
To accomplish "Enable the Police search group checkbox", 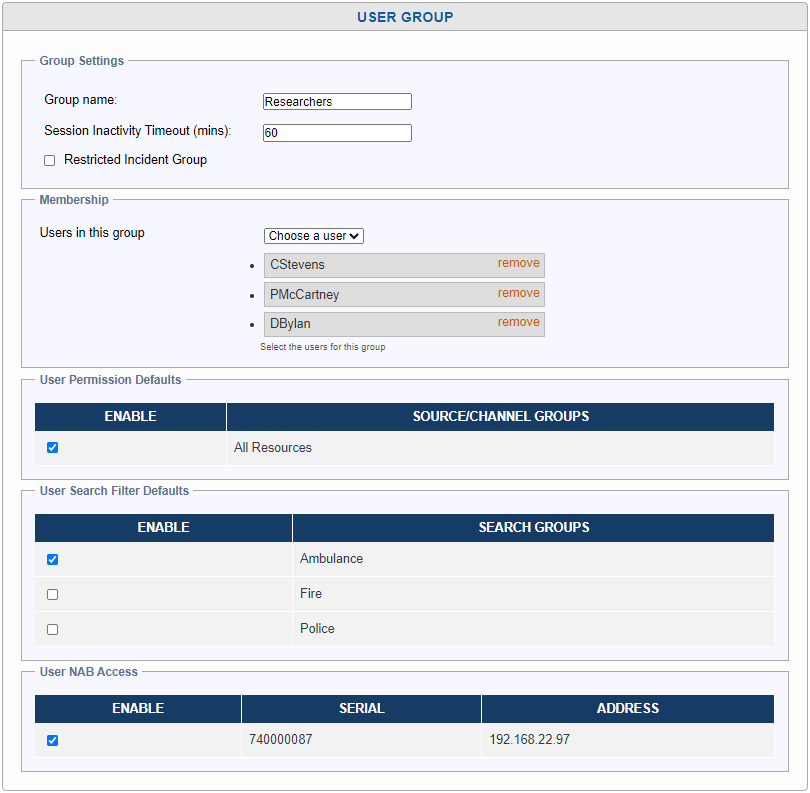I will coord(53,629).
